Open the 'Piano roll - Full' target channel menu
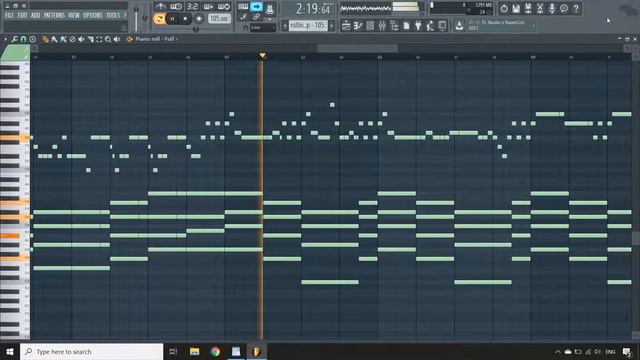The height and width of the screenshot is (360, 640). click(157, 39)
